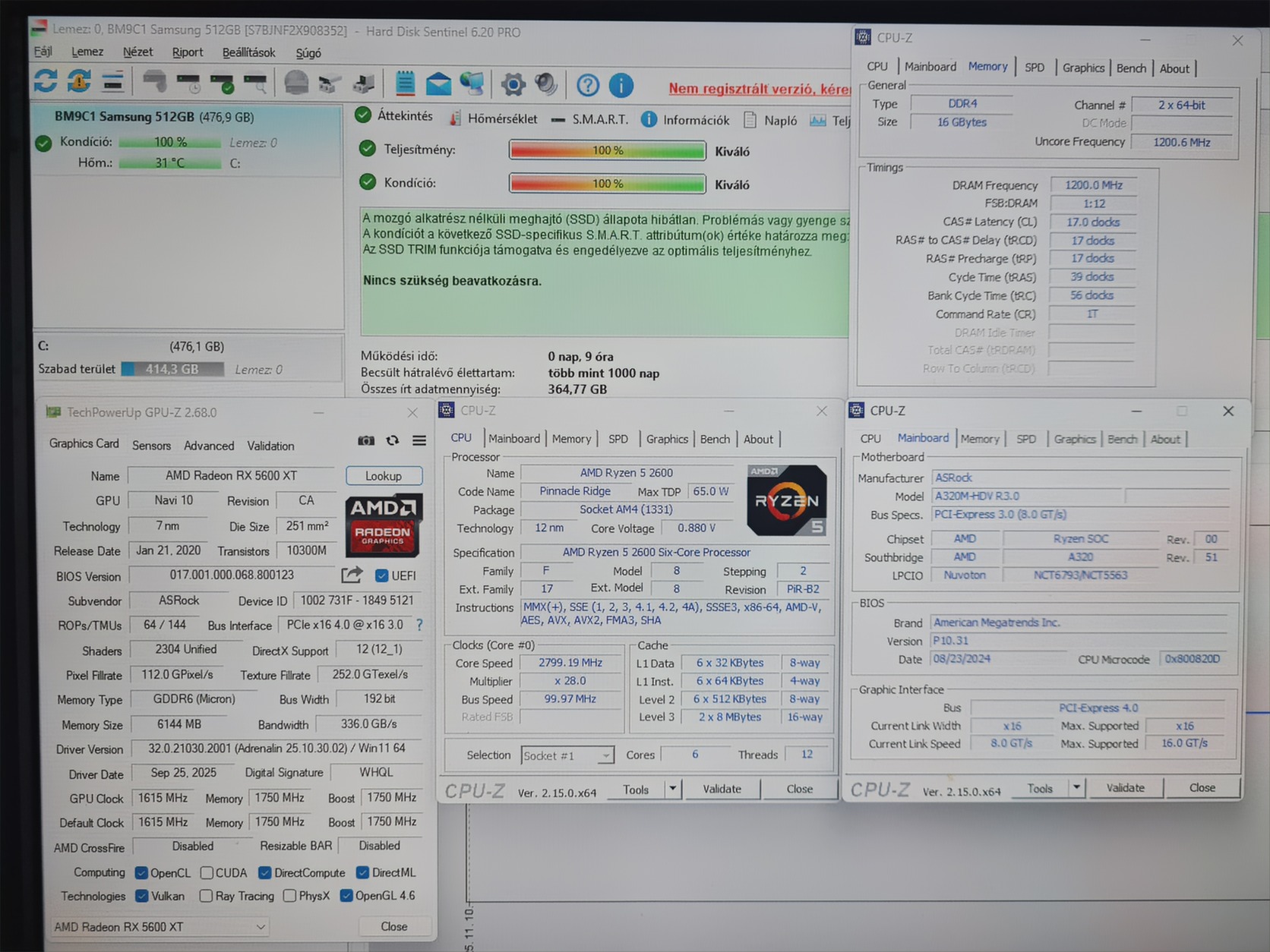Image resolution: width=1270 pixels, height=952 pixels.
Task: Open the Advanced tab in GPU-Z
Action: coord(209,446)
